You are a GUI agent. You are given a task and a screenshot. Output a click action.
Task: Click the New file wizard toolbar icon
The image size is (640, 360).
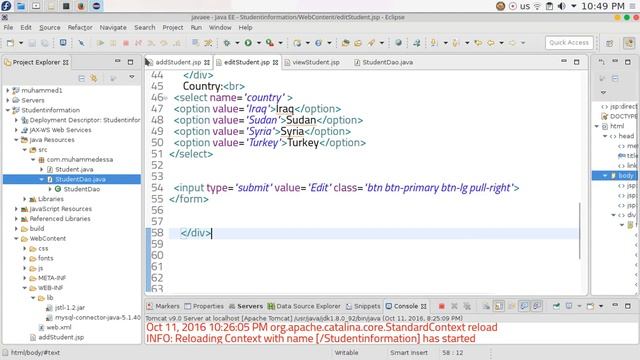point(11,43)
